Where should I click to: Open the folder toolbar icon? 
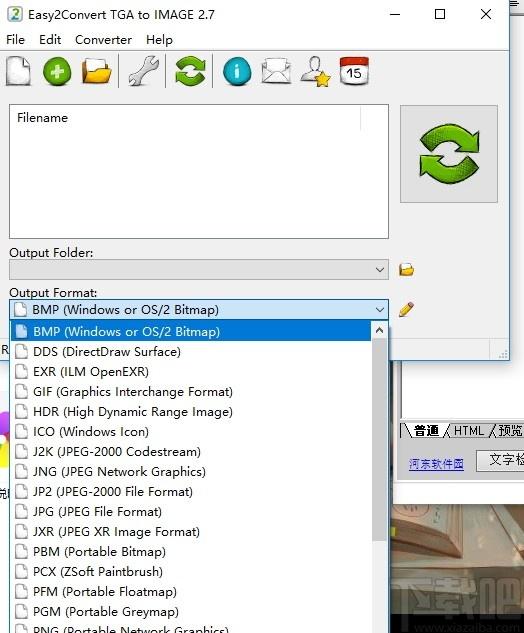click(96, 71)
